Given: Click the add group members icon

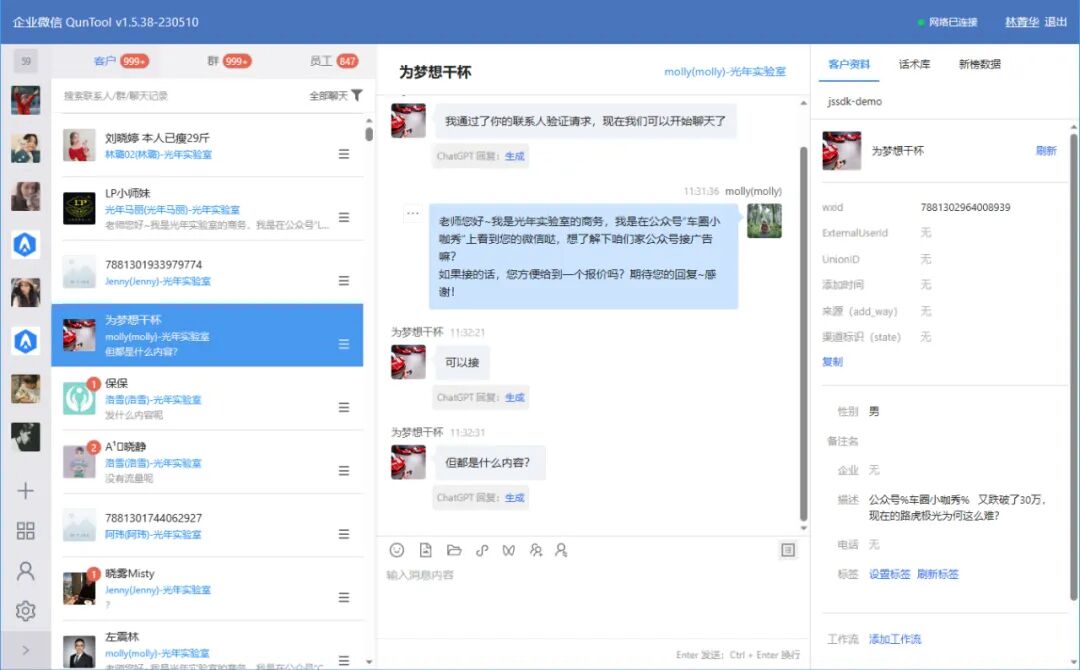Looking at the screenshot, I should point(536,550).
